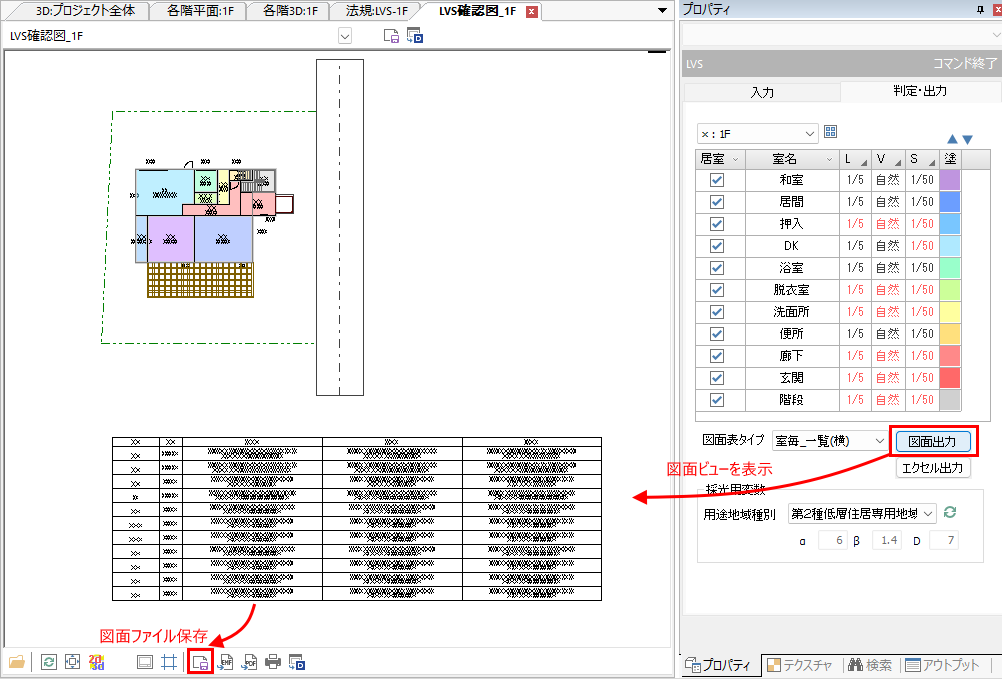Export the drawing as EMF

226,662
